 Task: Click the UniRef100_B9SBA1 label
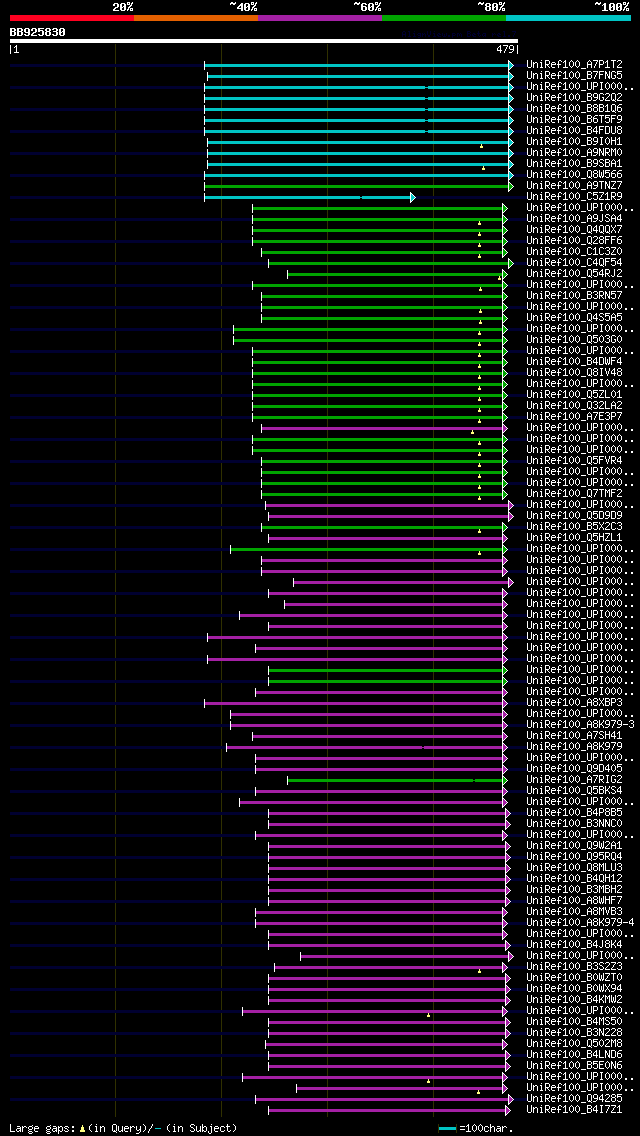click(x=574, y=164)
